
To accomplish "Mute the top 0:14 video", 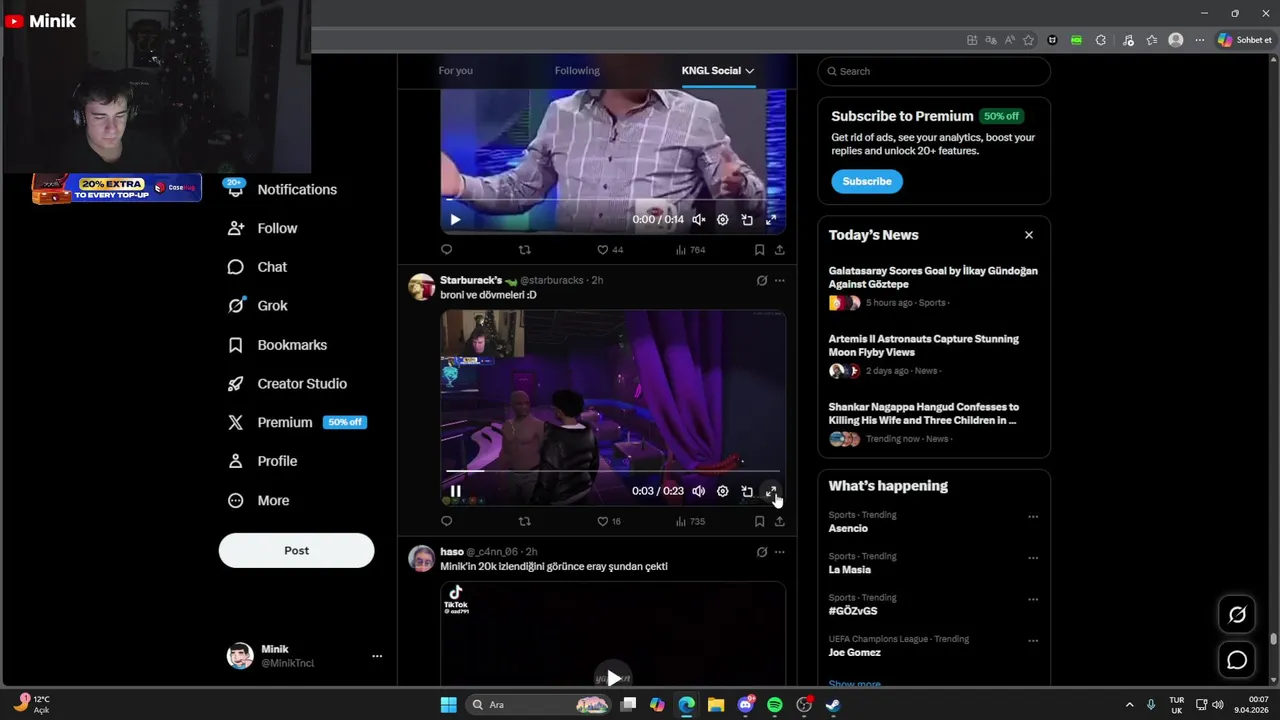I will click(699, 219).
